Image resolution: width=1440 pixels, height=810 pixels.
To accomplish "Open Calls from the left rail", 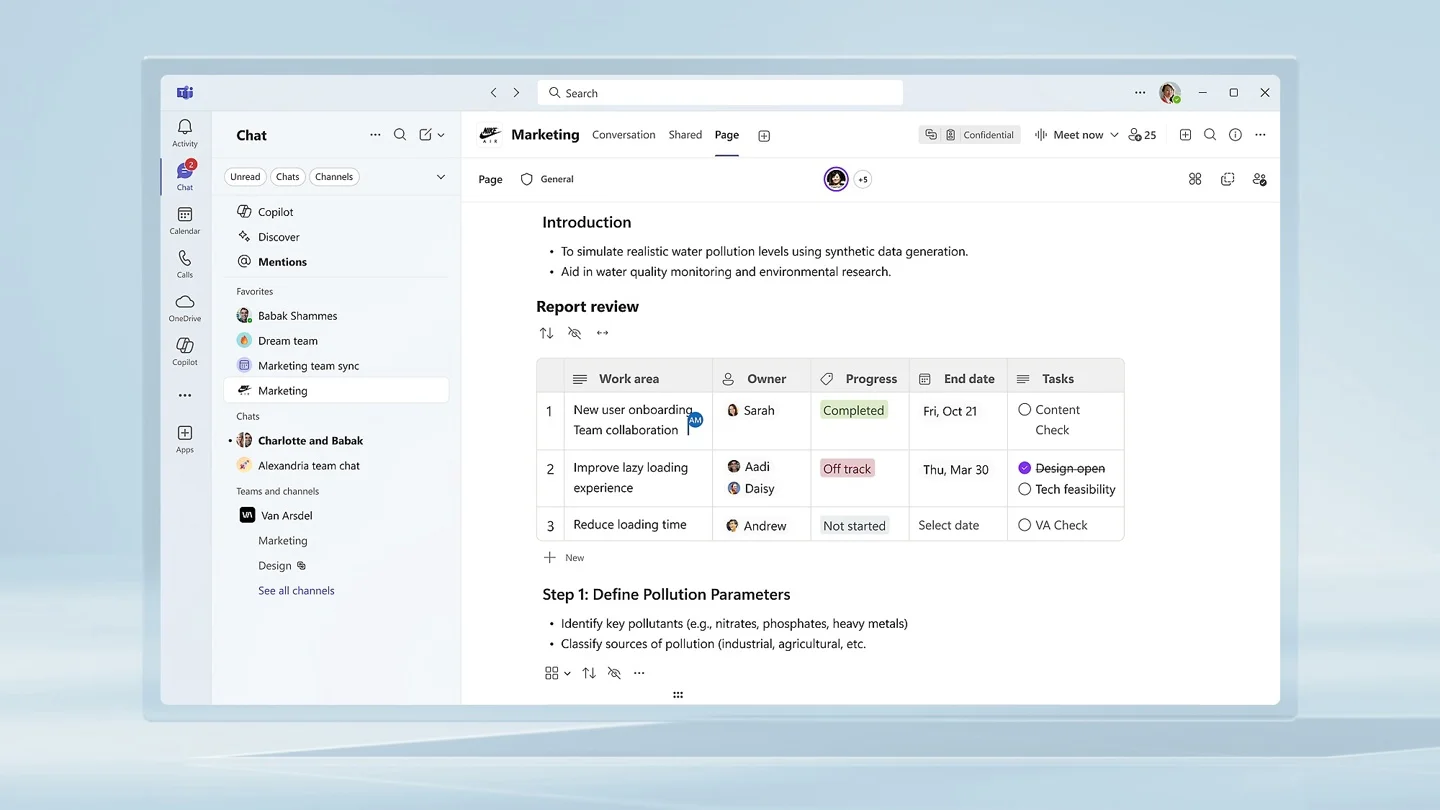I will click(x=185, y=264).
